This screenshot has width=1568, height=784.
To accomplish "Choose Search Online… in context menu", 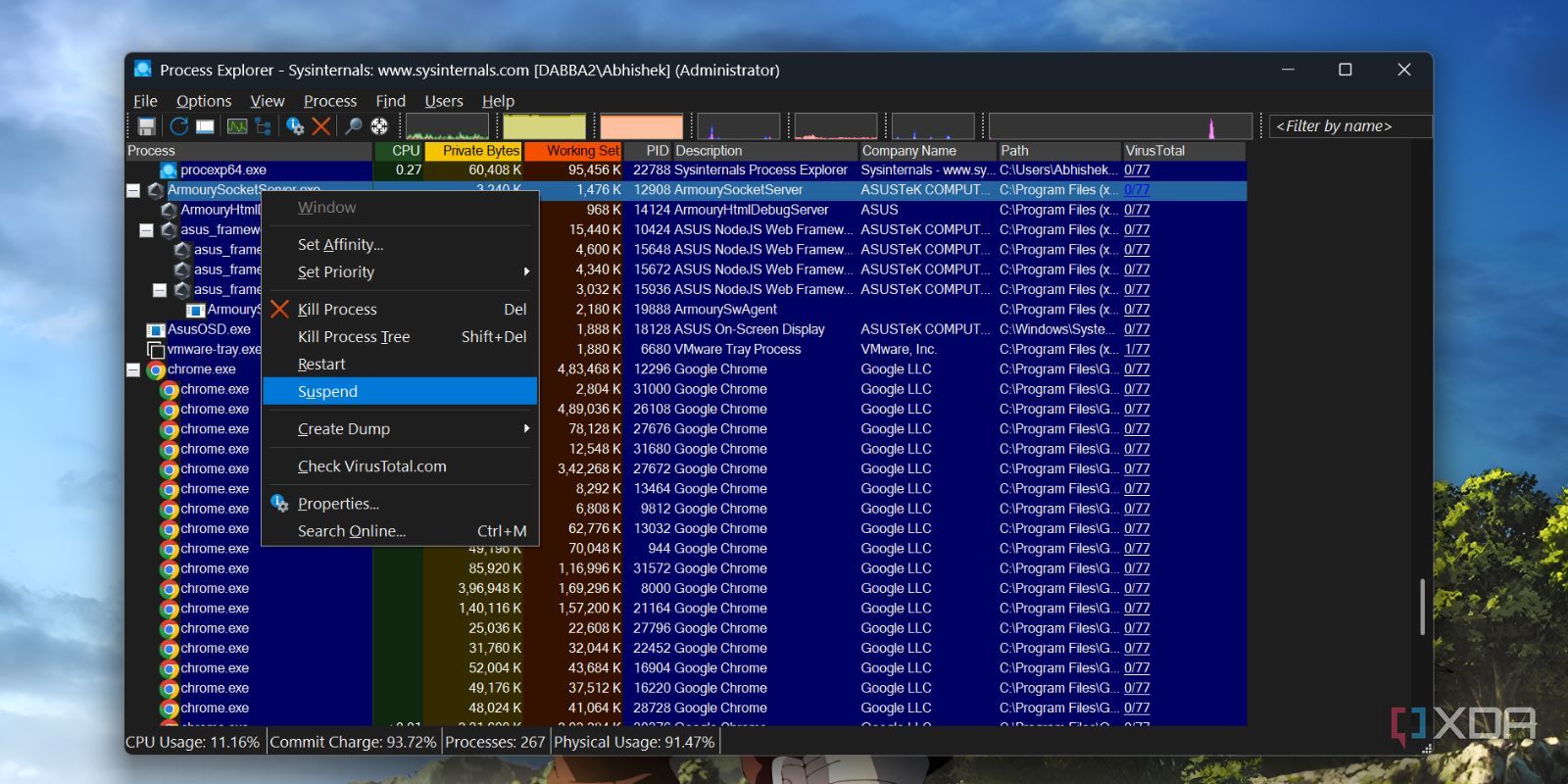I will point(401,531).
